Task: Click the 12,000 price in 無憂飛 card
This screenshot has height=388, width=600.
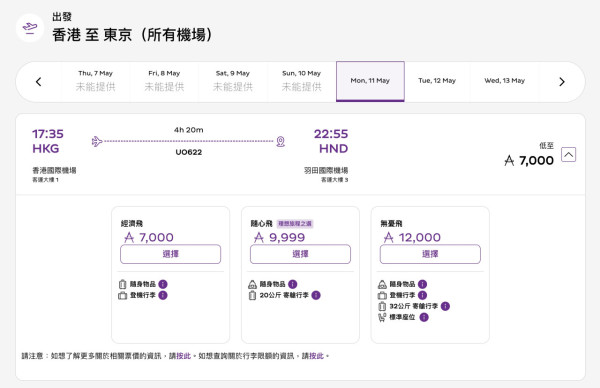Action: [412, 237]
